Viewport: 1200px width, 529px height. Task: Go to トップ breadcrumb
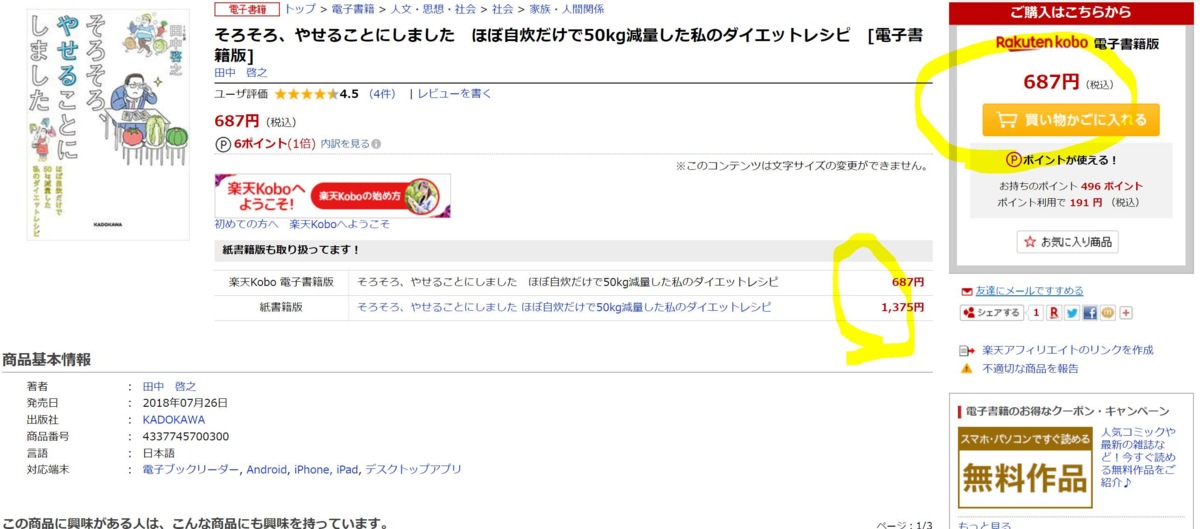[x=300, y=9]
